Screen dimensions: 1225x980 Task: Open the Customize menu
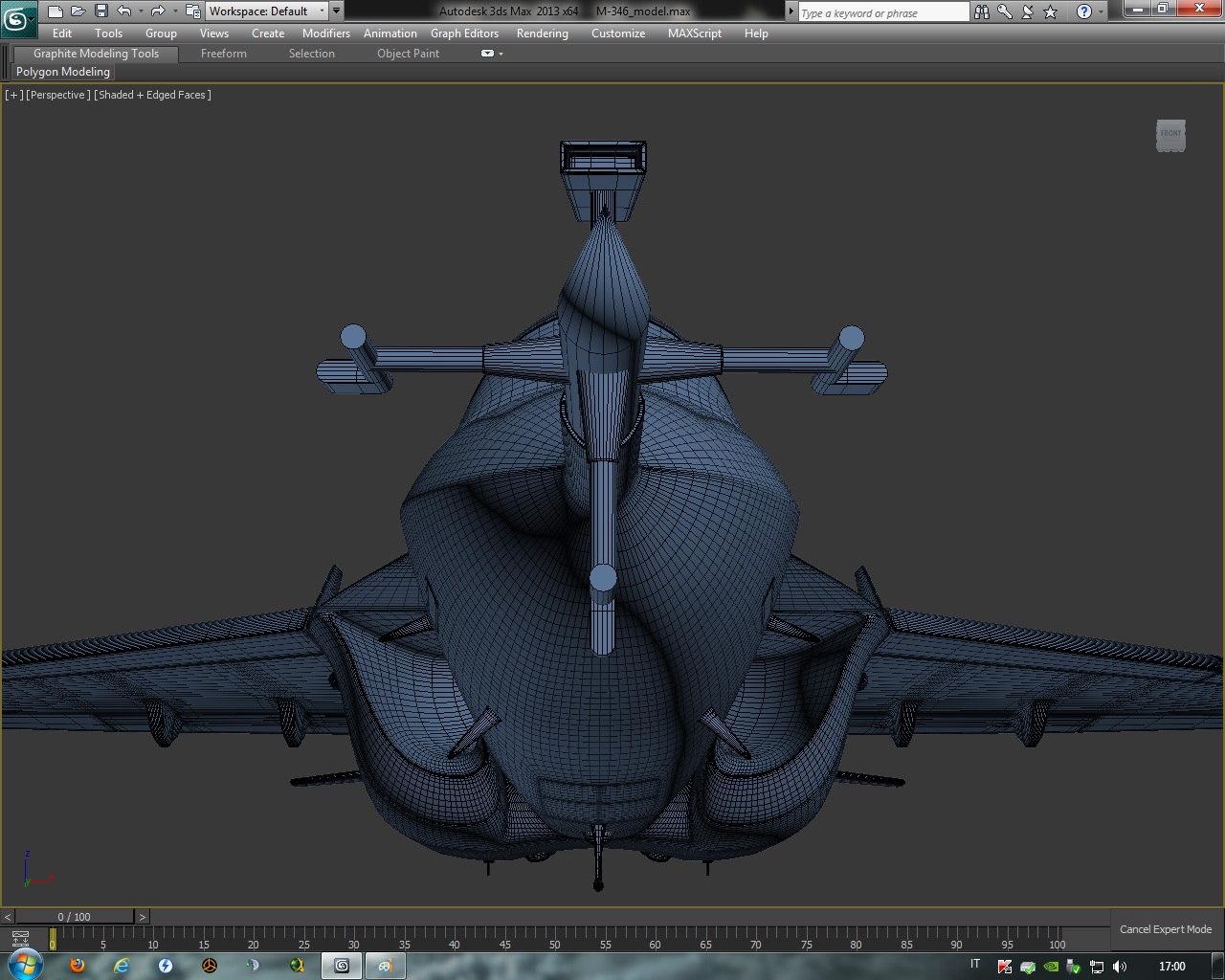coord(618,33)
